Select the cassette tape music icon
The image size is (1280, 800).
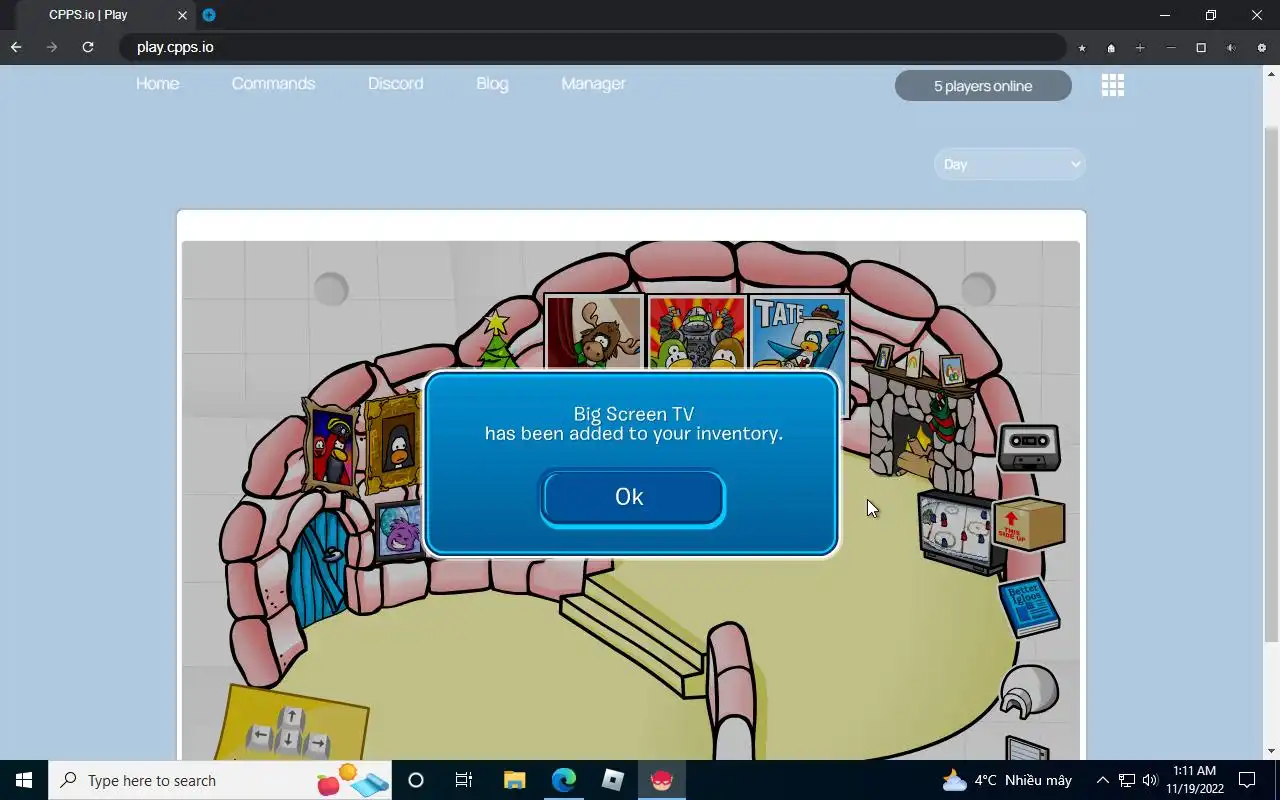[1029, 447]
